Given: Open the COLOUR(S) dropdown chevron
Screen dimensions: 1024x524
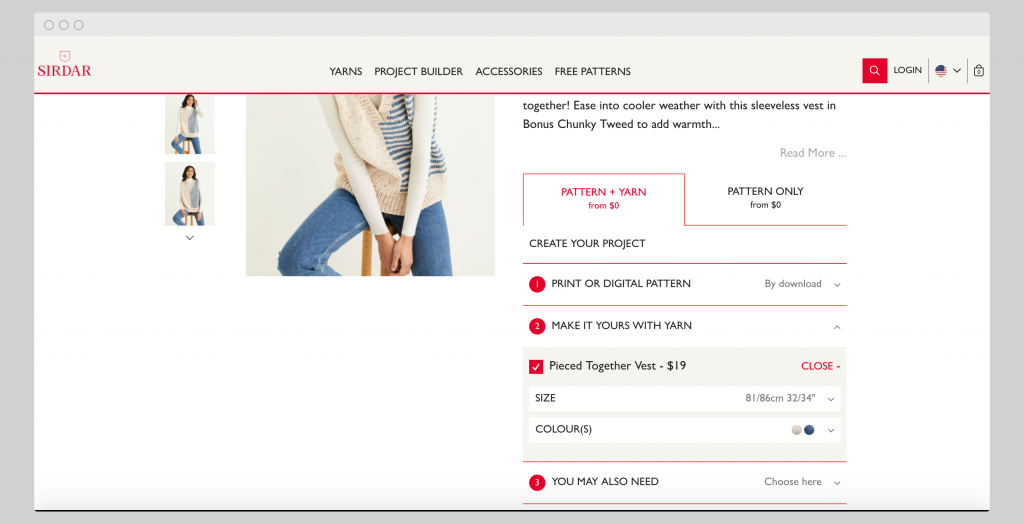Looking at the screenshot, I should (831, 430).
